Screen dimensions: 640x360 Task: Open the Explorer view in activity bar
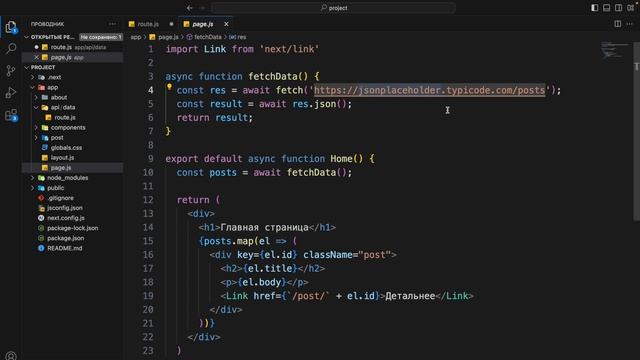click(x=11, y=27)
